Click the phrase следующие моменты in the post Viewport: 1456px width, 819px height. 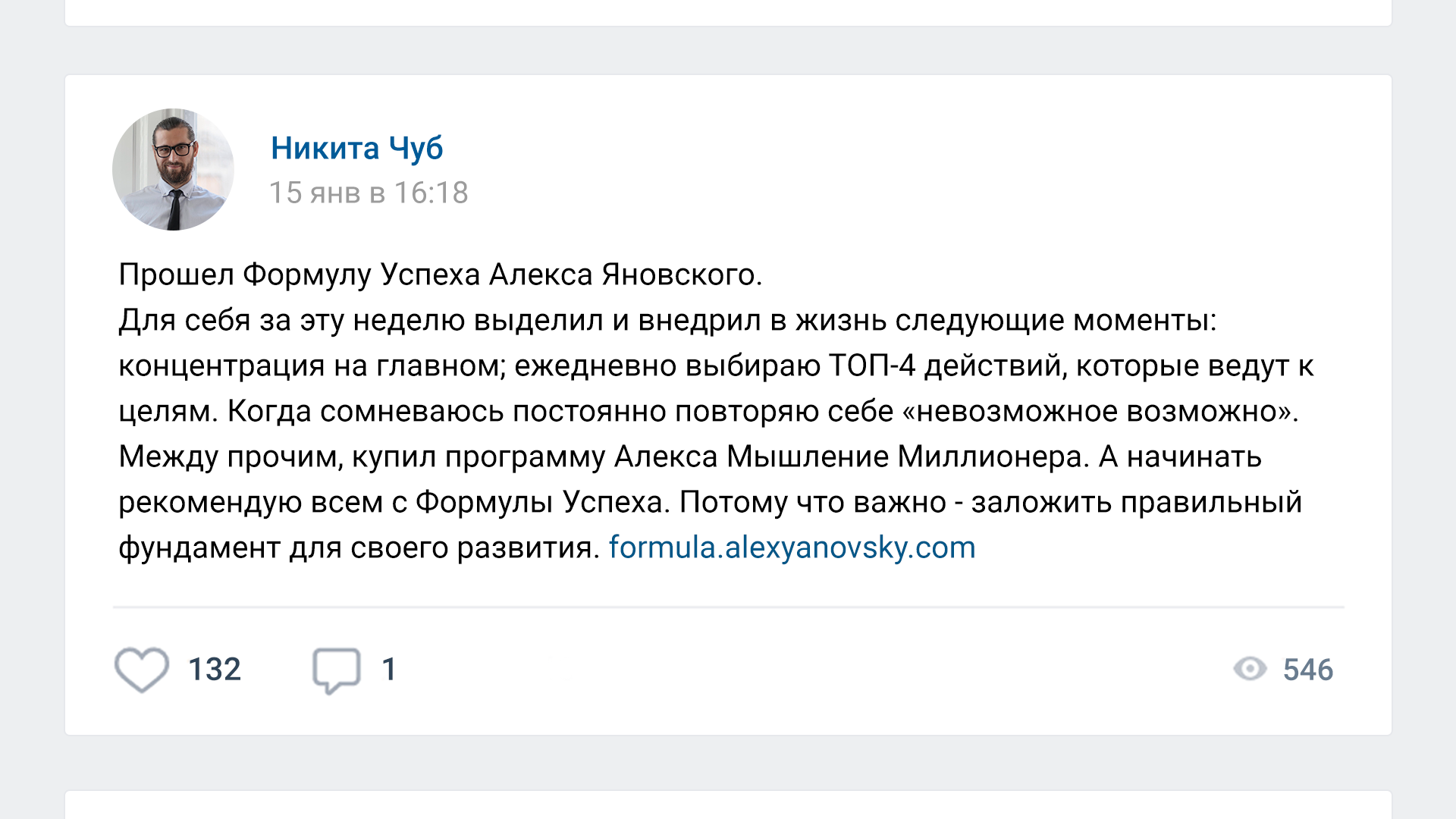[x=1055, y=320]
